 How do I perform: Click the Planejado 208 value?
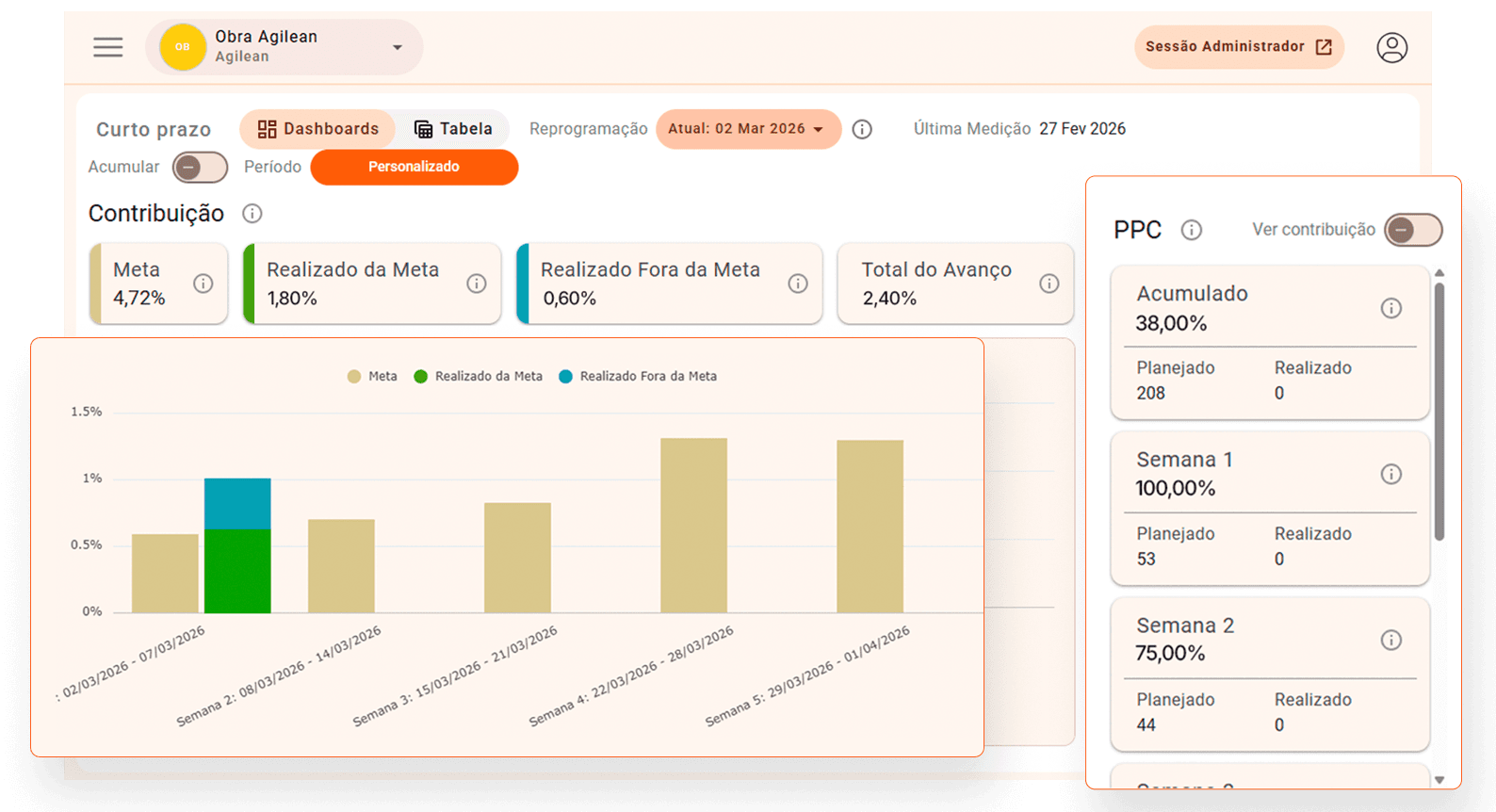pos(1150,393)
